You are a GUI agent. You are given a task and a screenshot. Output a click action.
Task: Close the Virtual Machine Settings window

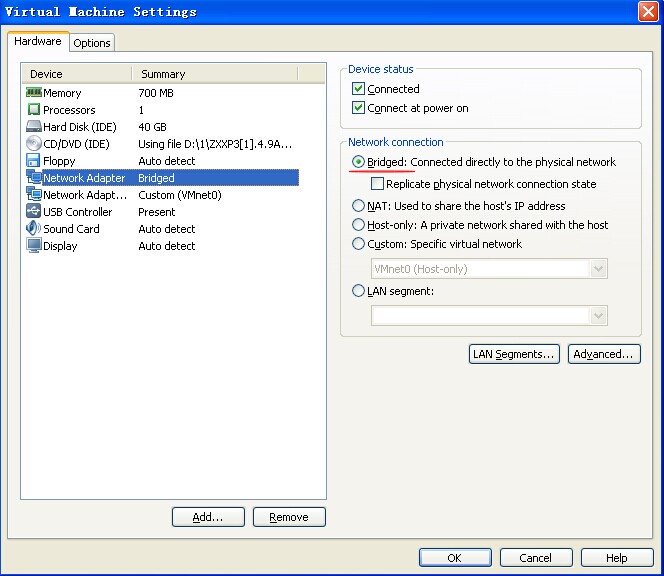[648, 11]
